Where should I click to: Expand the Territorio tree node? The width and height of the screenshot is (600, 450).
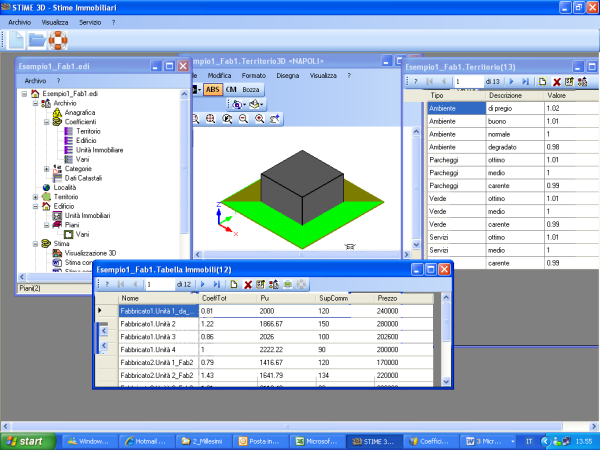click(35, 197)
